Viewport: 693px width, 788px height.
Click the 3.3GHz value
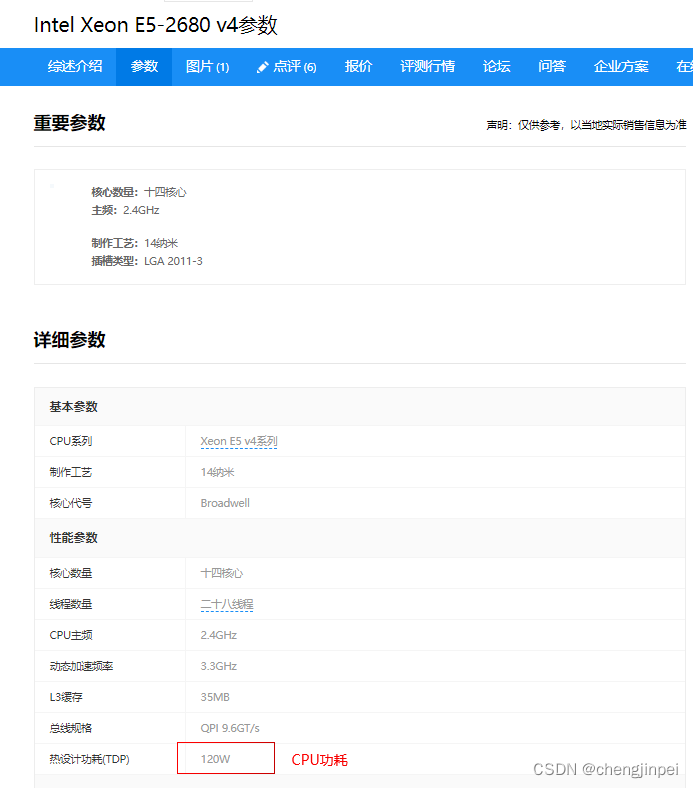point(219,666)
